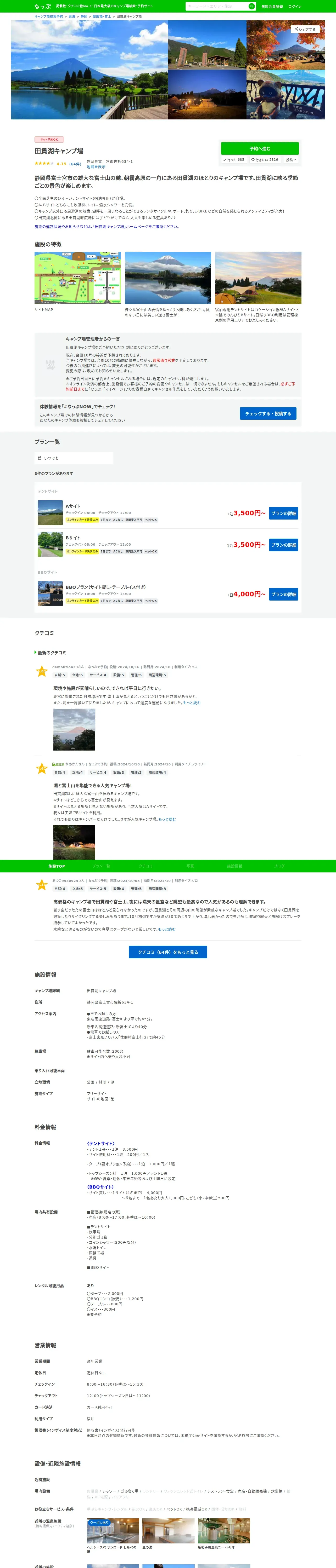Click the 最新のクチコミ heading arrow

coord(35,653)
